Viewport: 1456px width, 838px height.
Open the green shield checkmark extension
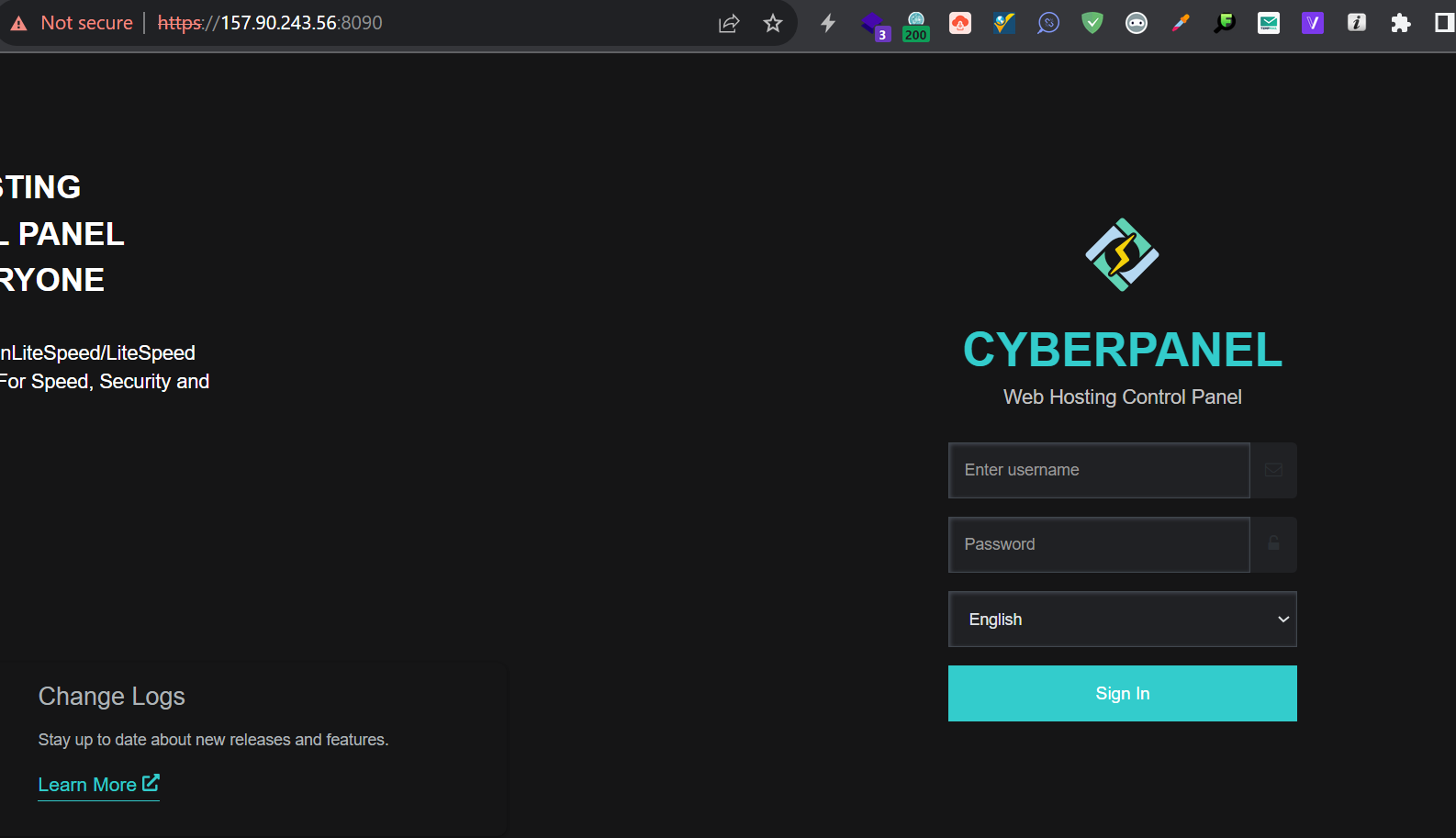tap(1092, 23)
